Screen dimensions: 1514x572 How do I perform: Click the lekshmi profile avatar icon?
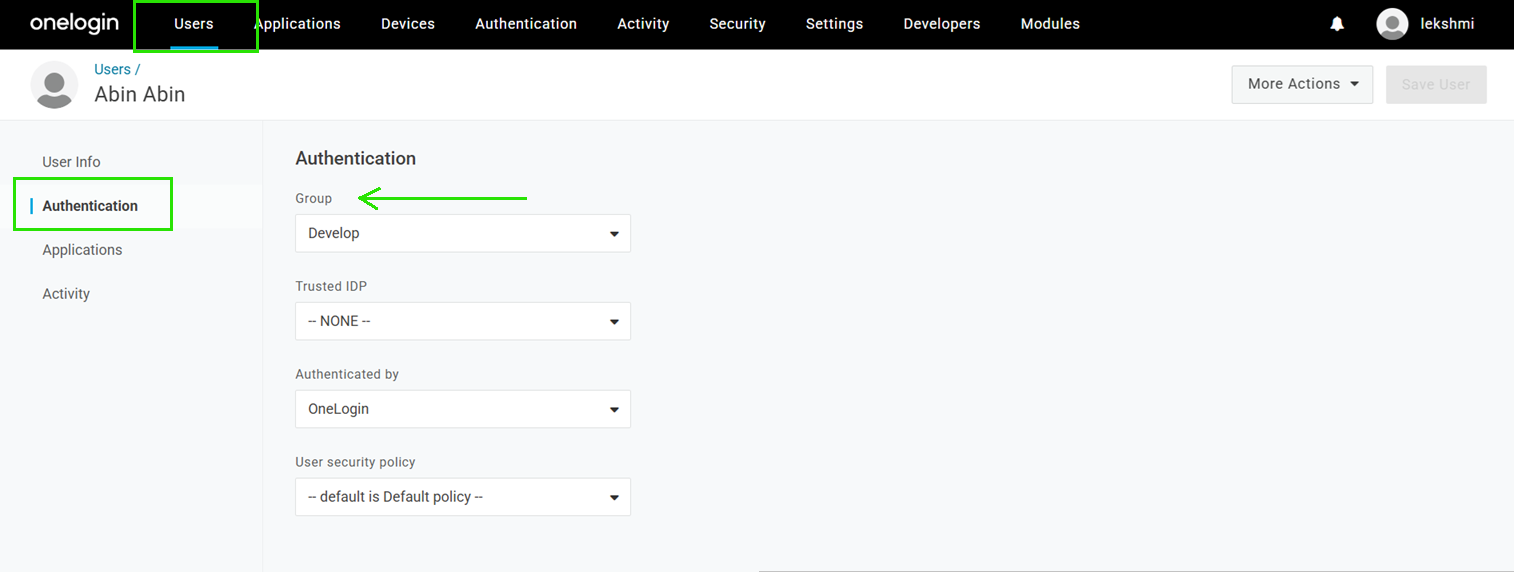pyautogui.click(x=1392, y=24)
